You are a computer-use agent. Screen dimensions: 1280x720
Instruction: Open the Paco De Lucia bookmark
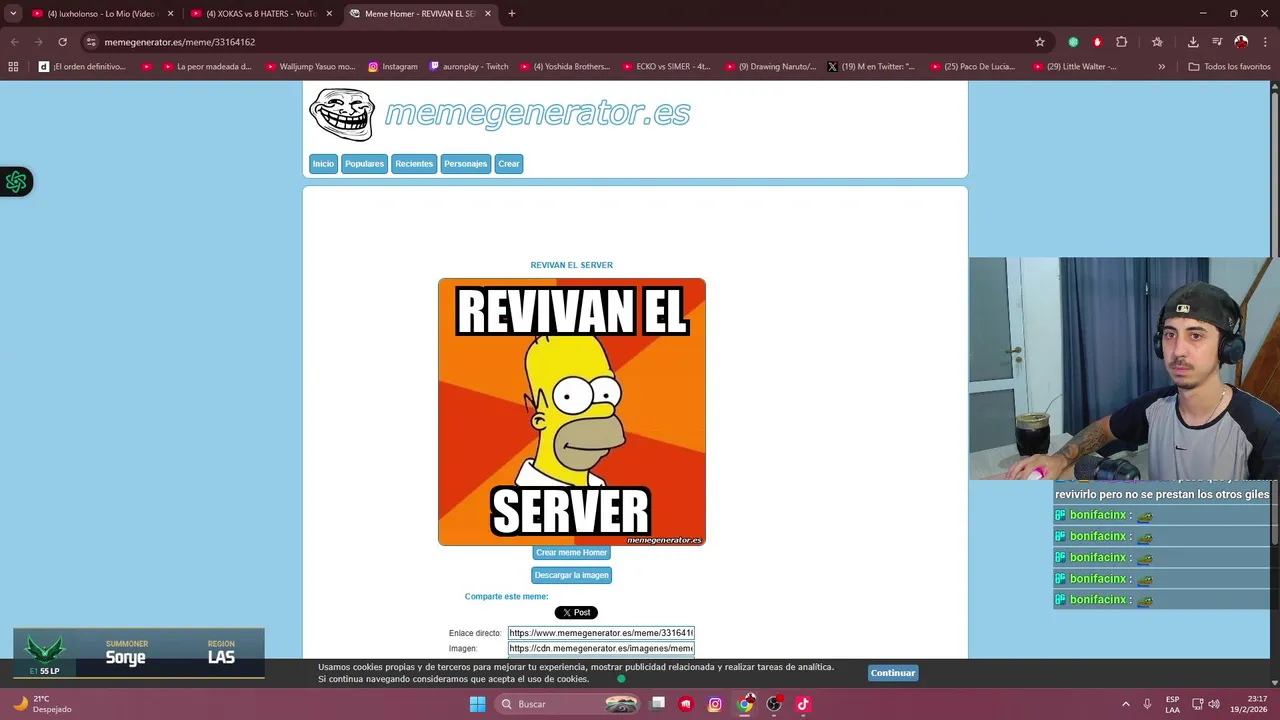[x=973, y=67]
